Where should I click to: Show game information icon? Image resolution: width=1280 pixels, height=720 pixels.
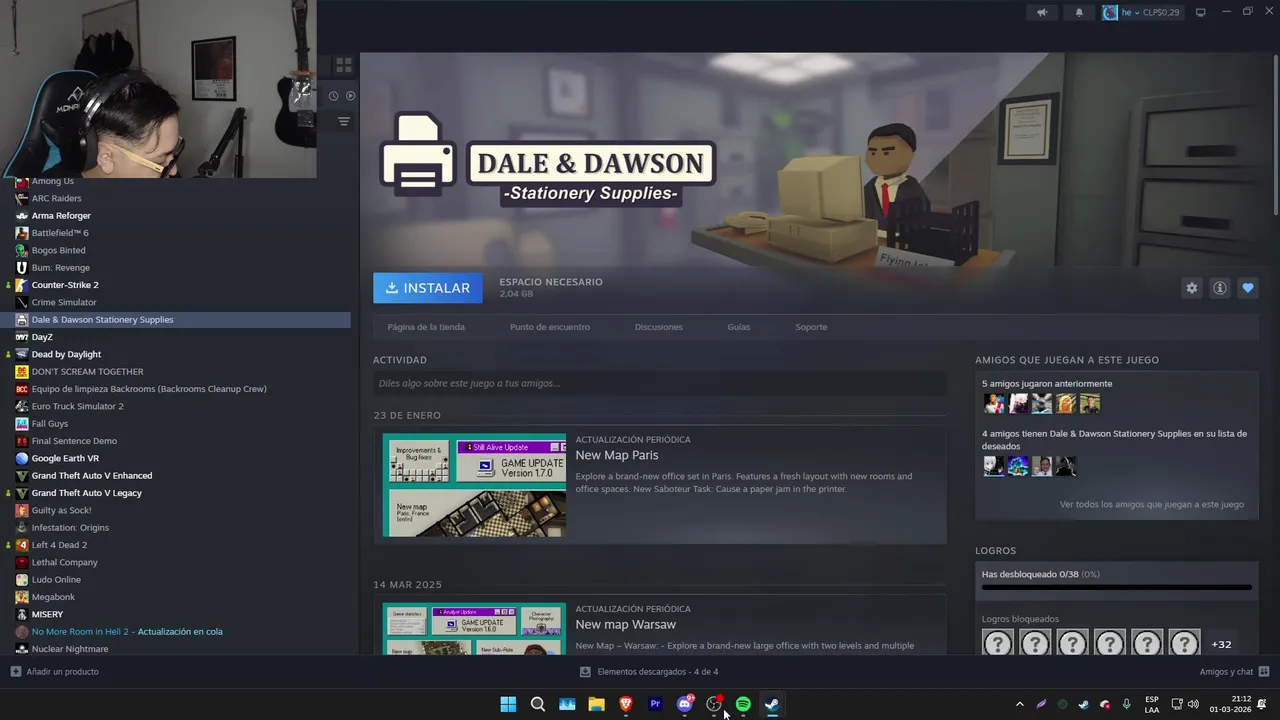(1219, 288)
